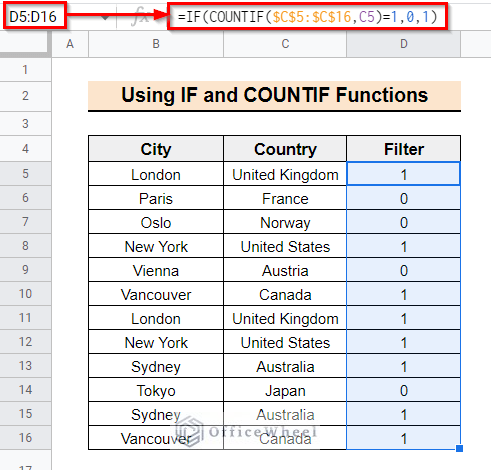Select column D header
The image size is (491, 470).
(403, 44)
